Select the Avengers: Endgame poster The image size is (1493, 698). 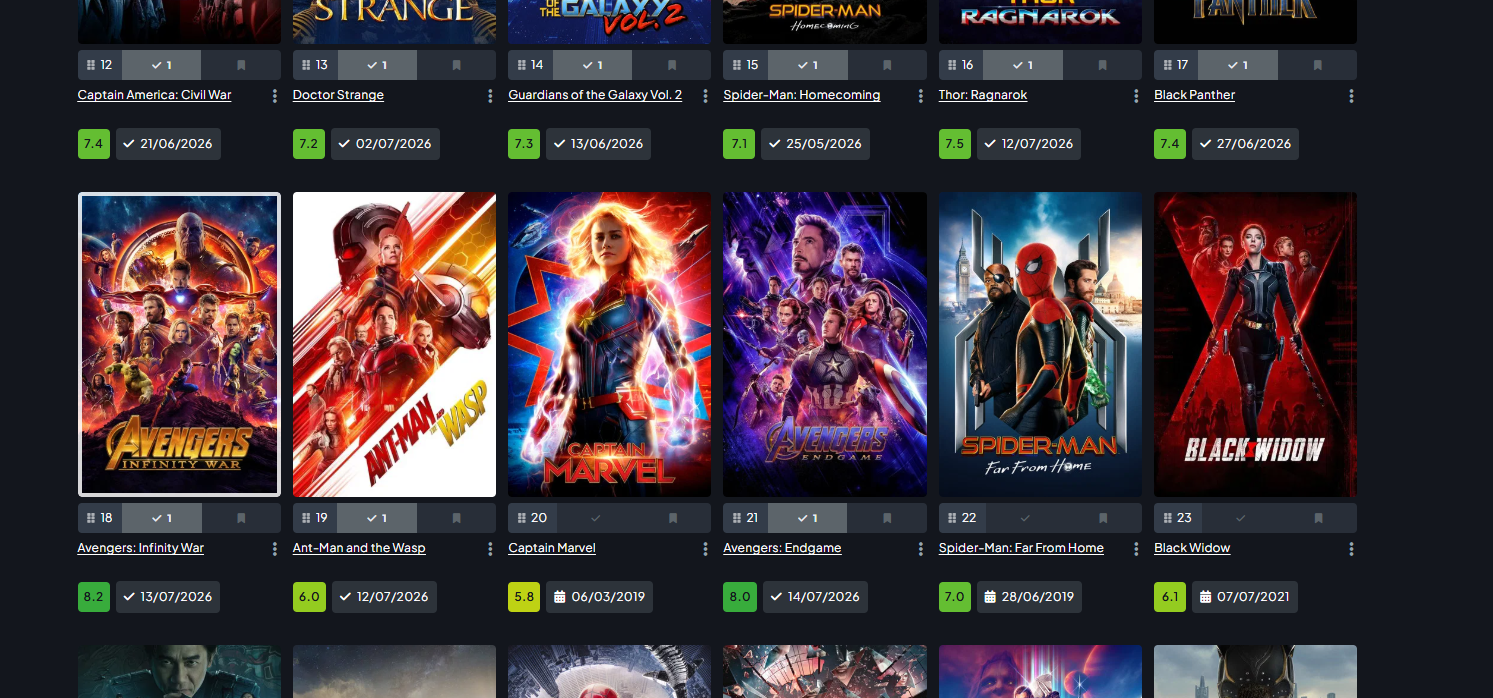tap(825, 344)
